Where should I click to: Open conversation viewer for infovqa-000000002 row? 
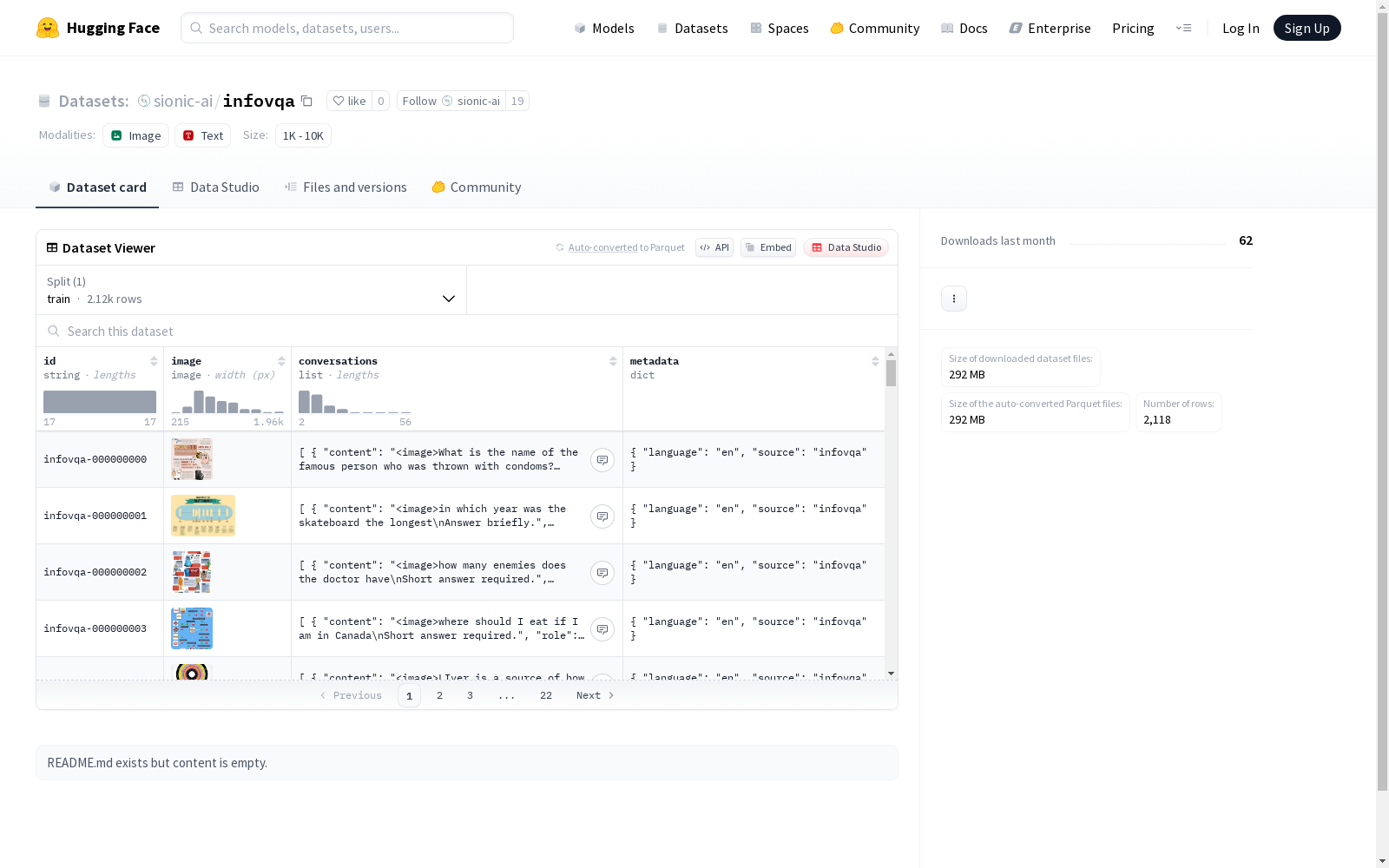coord(602,573)
